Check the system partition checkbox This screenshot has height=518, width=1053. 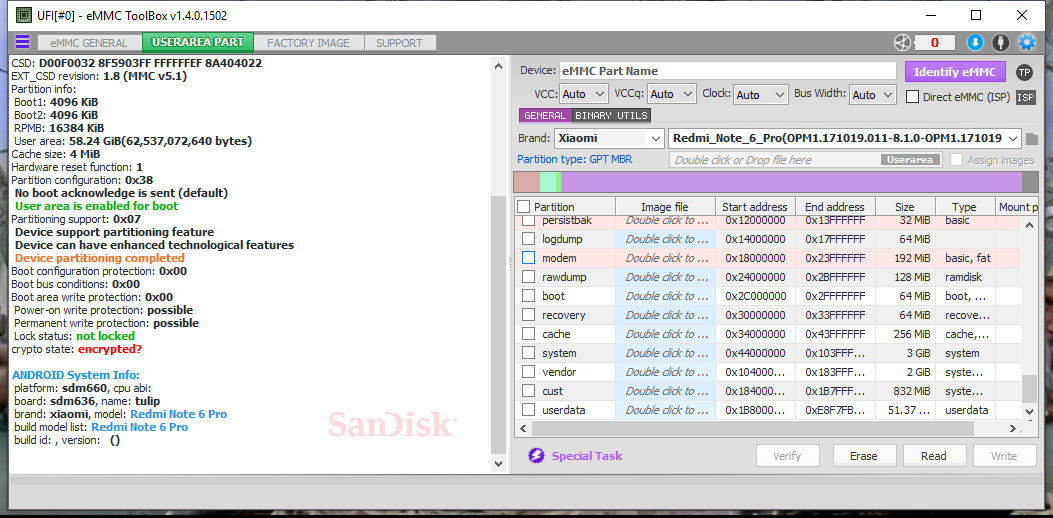[x=529, y=353]
